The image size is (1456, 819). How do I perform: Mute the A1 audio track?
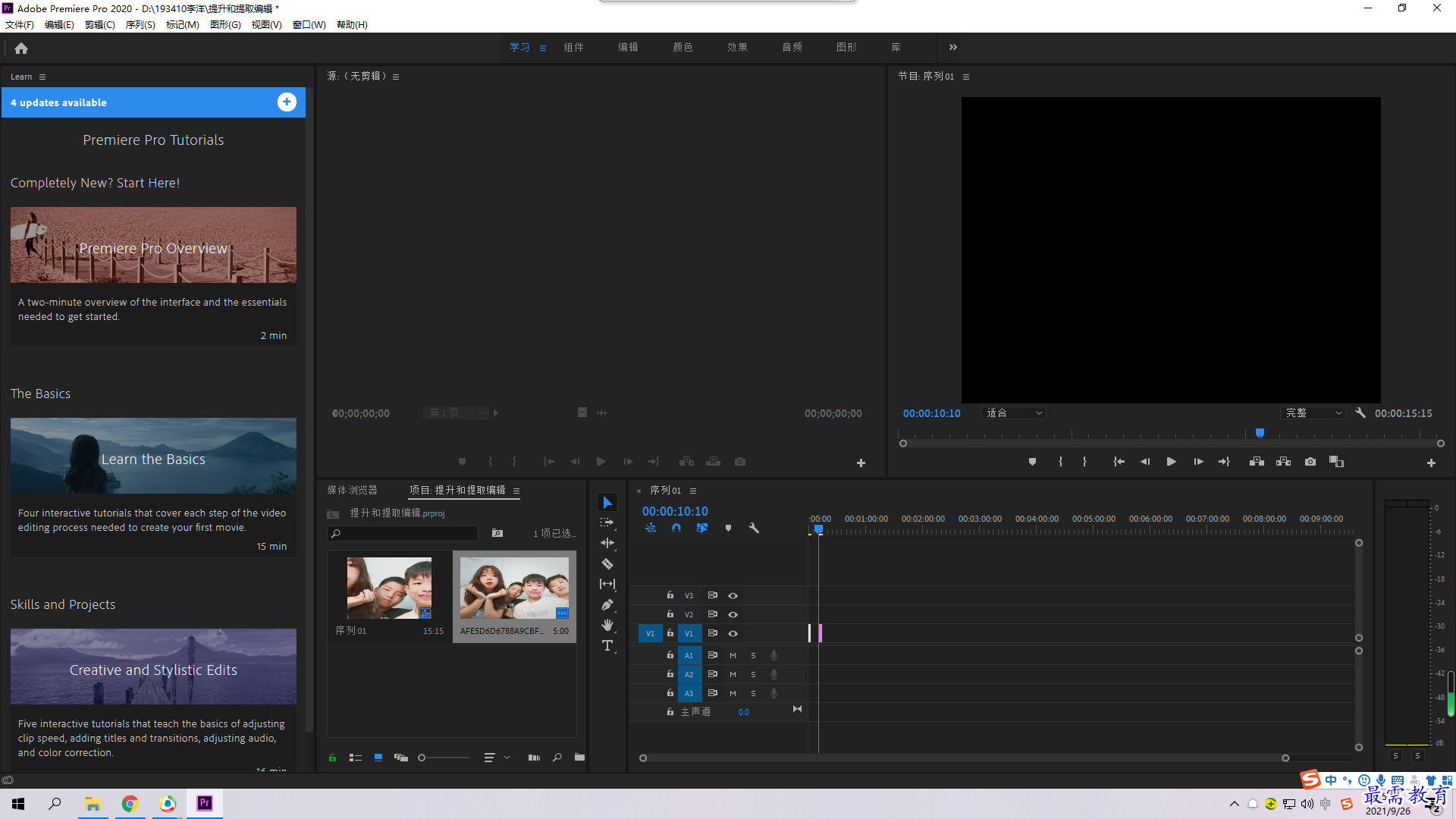733,655
